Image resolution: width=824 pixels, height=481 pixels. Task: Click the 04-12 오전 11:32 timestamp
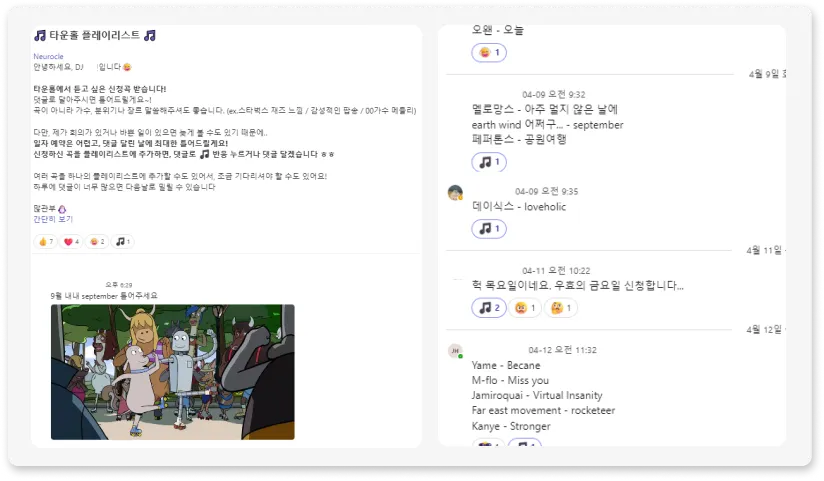[x=562, y=350]
